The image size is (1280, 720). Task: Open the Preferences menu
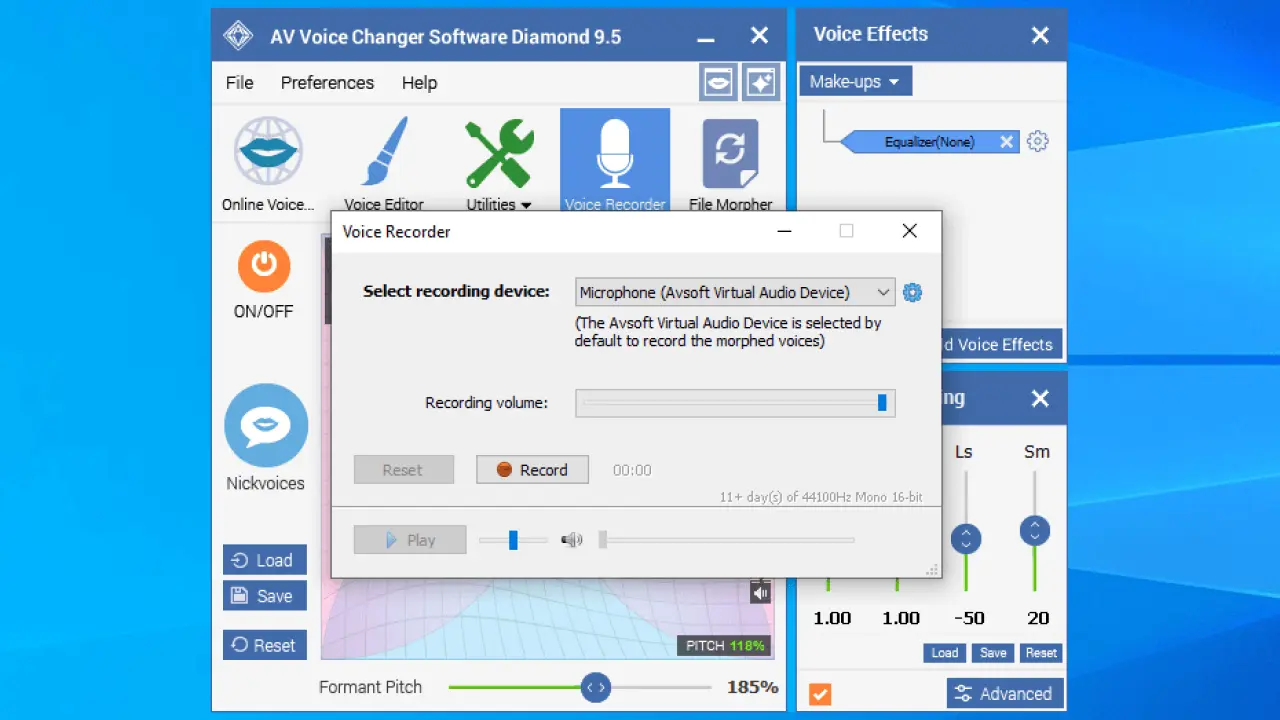pyautogui.click(x=327, y=83)
